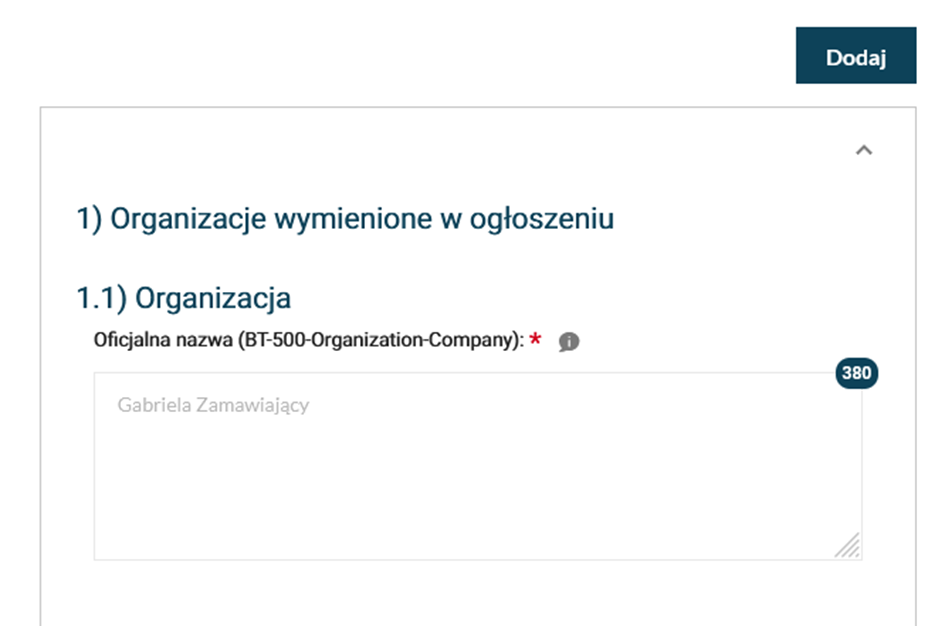This screenshot has height=626, width=945.
Task: Open the info tooltip beside Oficjalna nazwa
Action: pyautogui.click(x=569, y=342)
